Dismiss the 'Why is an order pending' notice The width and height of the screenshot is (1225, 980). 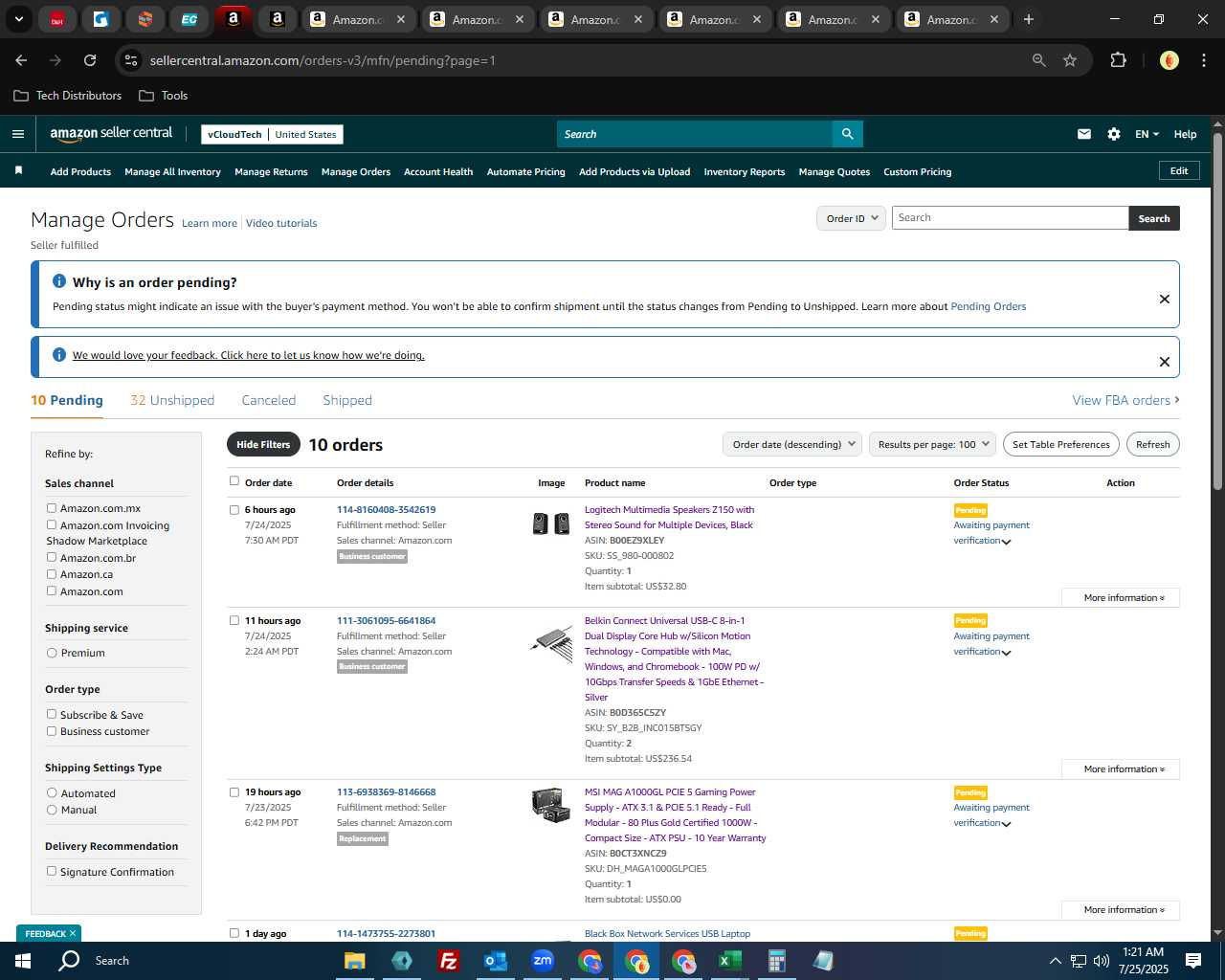click(x=1165, y=299)
